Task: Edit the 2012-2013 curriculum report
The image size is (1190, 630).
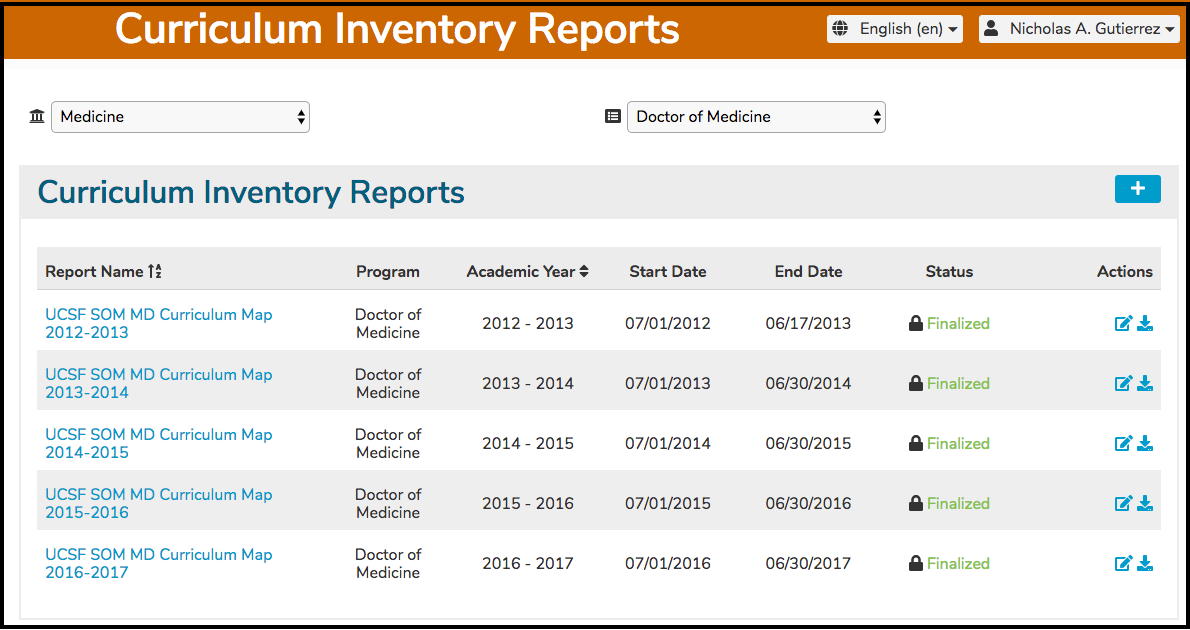Action: 1123,324
